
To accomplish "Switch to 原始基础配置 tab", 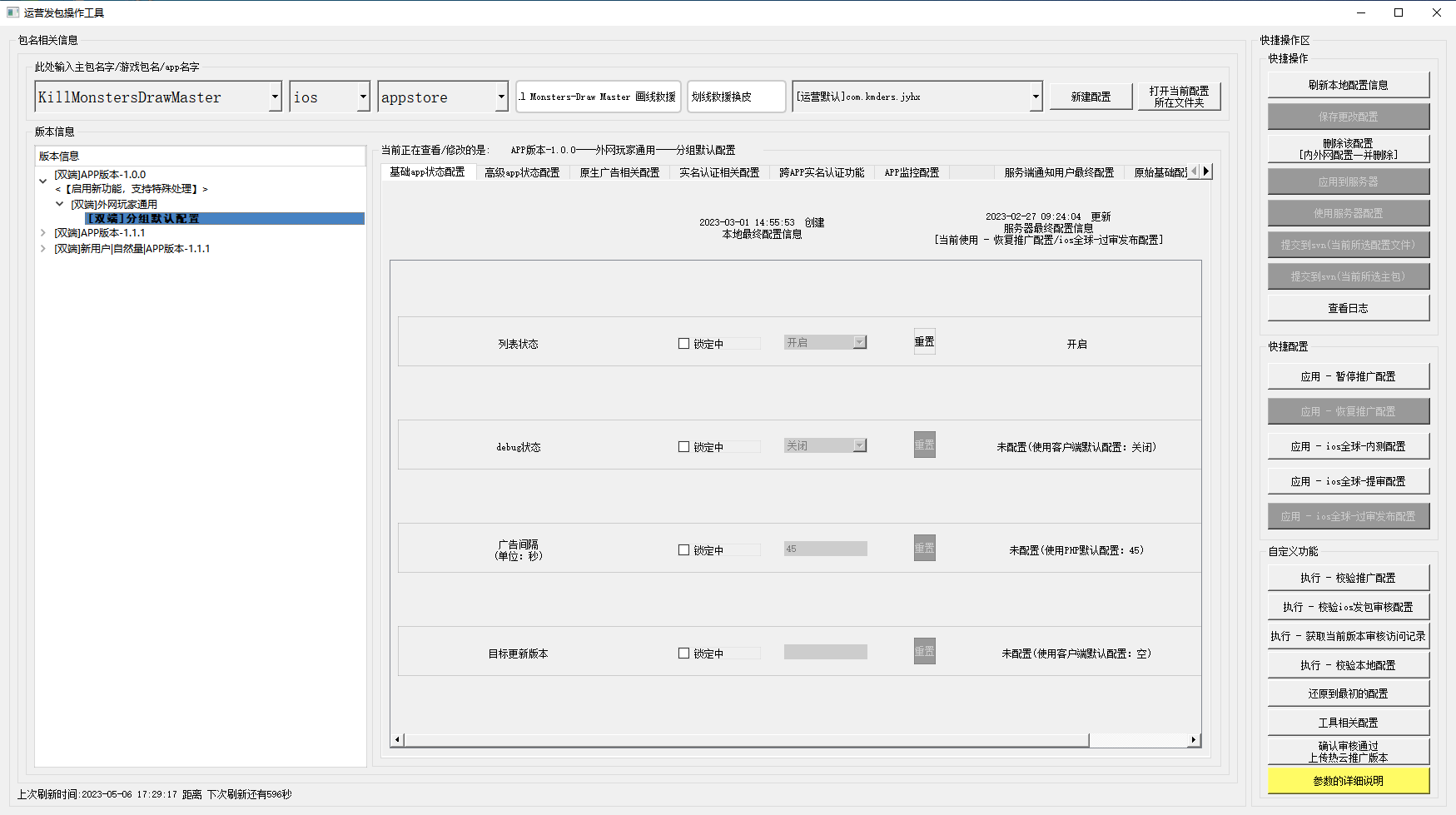I will click(1159, 172).
